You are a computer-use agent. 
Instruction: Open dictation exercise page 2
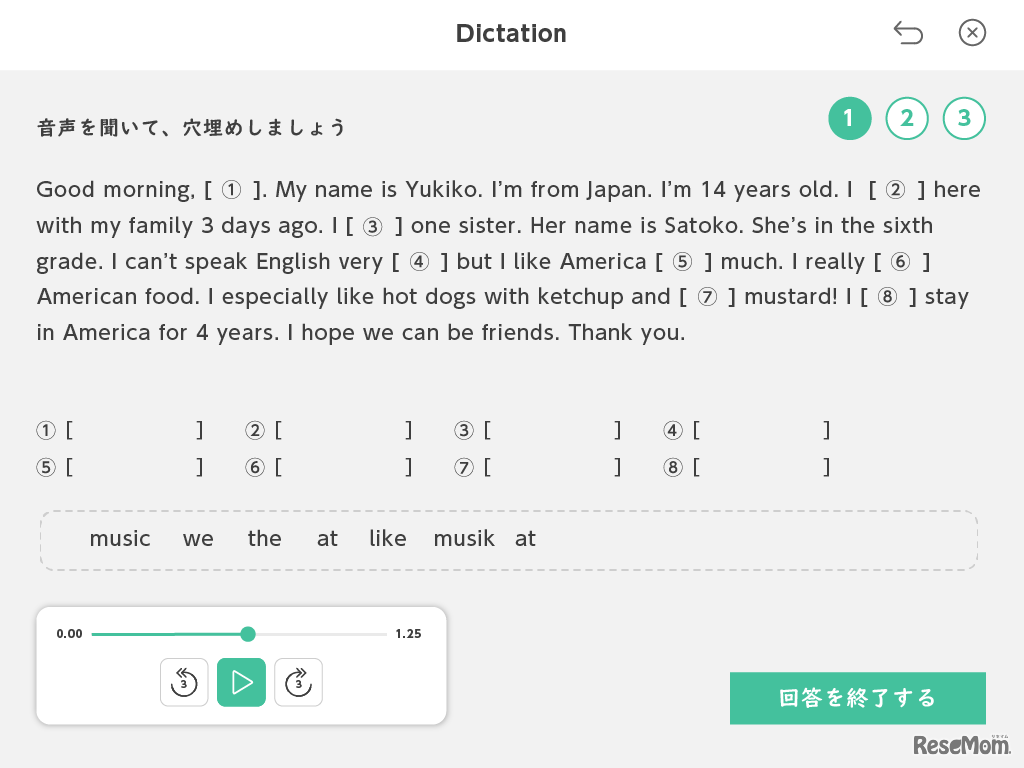(907, 118)
